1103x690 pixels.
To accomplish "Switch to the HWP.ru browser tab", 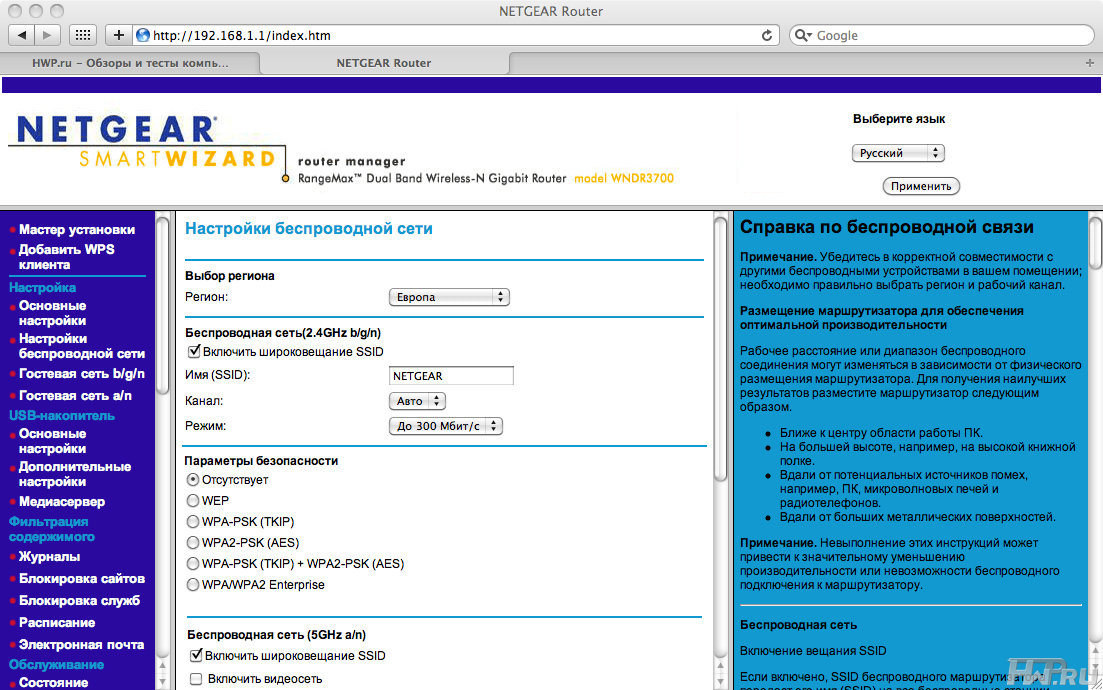I will [130, 63].
